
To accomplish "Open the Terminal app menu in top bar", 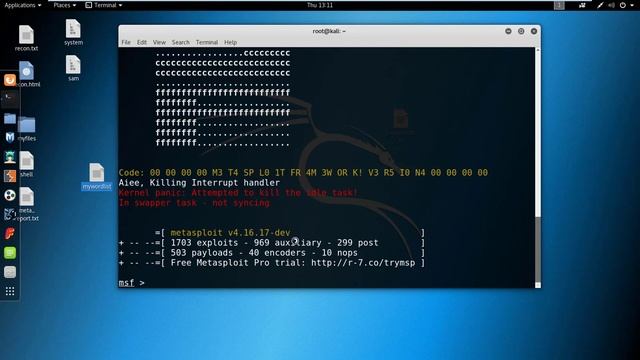I will (x=104, y=5).
